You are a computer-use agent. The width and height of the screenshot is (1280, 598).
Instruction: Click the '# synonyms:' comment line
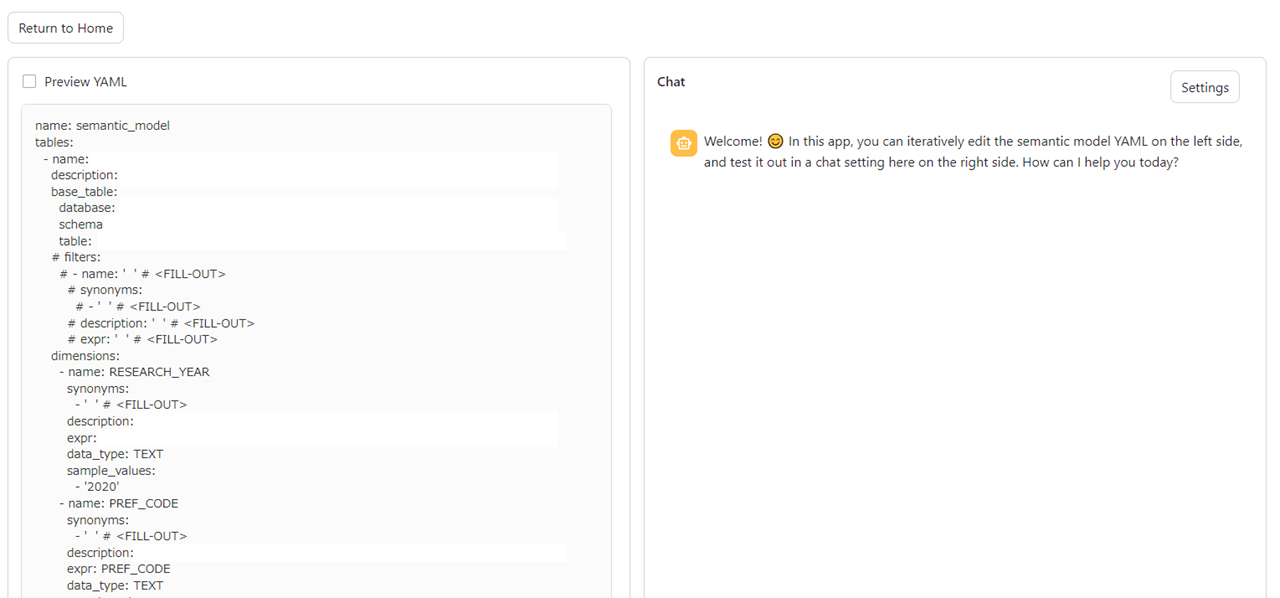(x=105, y=290)
